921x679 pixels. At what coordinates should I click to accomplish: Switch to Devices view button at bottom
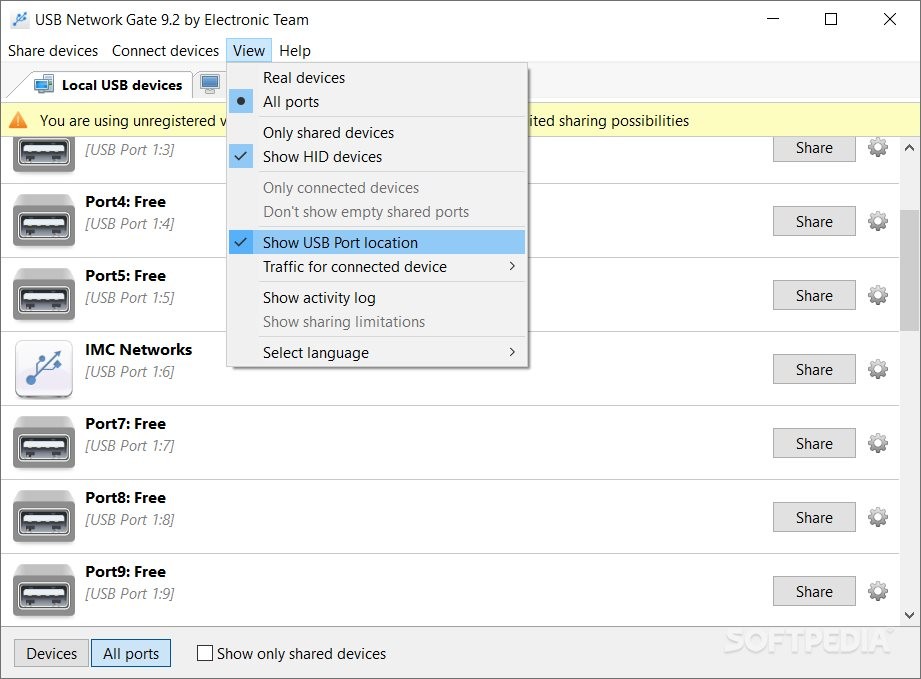52,653
